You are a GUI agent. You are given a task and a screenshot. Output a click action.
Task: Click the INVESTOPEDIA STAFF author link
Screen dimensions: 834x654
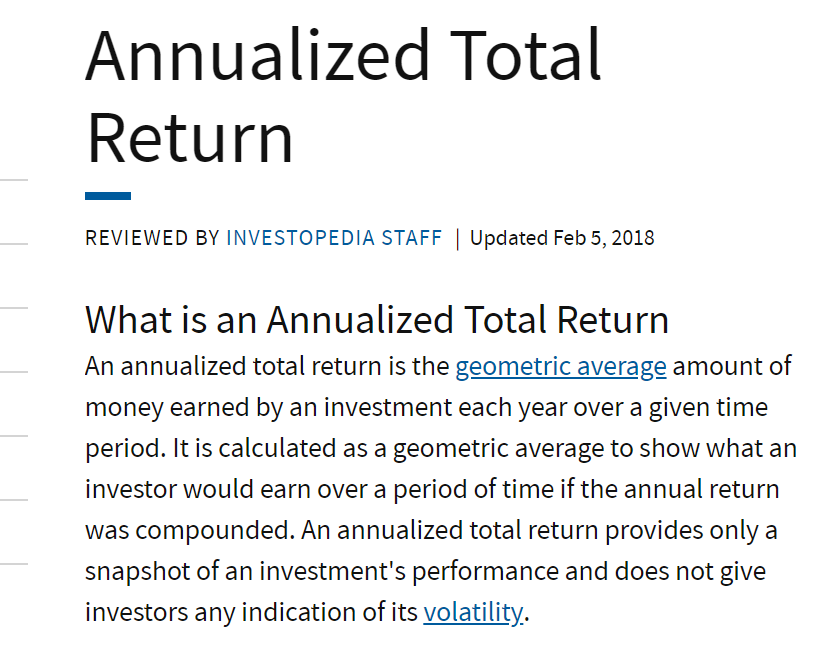(x=334, y=238)
